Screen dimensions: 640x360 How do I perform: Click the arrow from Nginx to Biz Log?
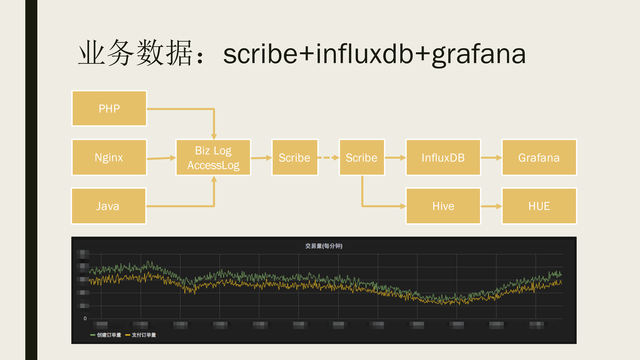click(161, 158)
